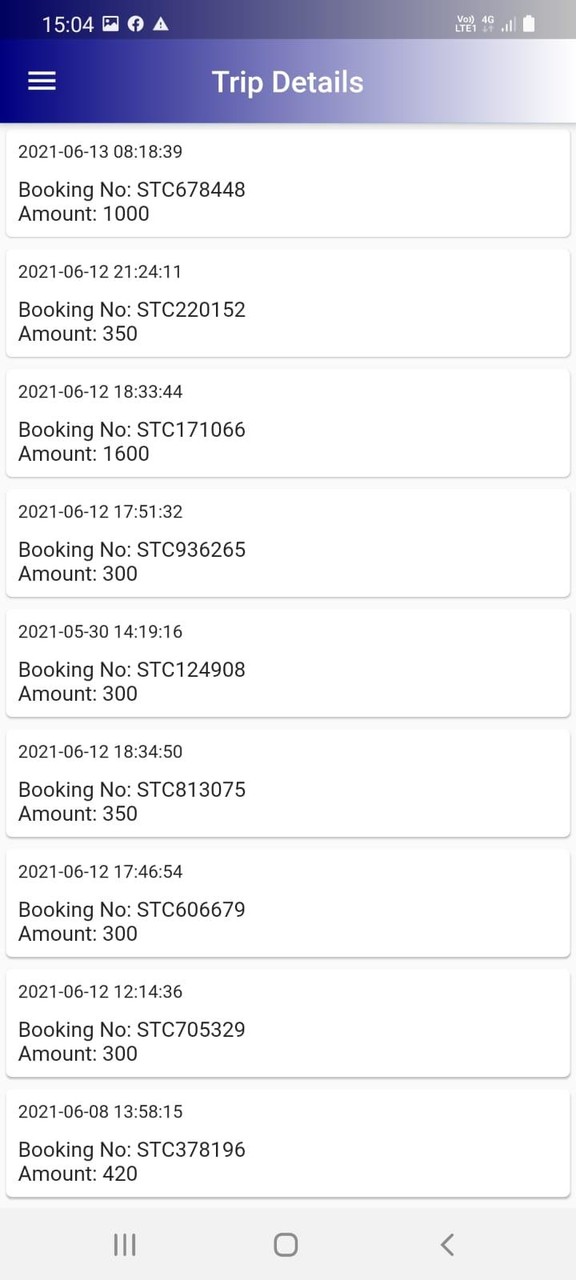Tap booking STC936265 entry
The image size is (576, 1280).
(288, 542)
